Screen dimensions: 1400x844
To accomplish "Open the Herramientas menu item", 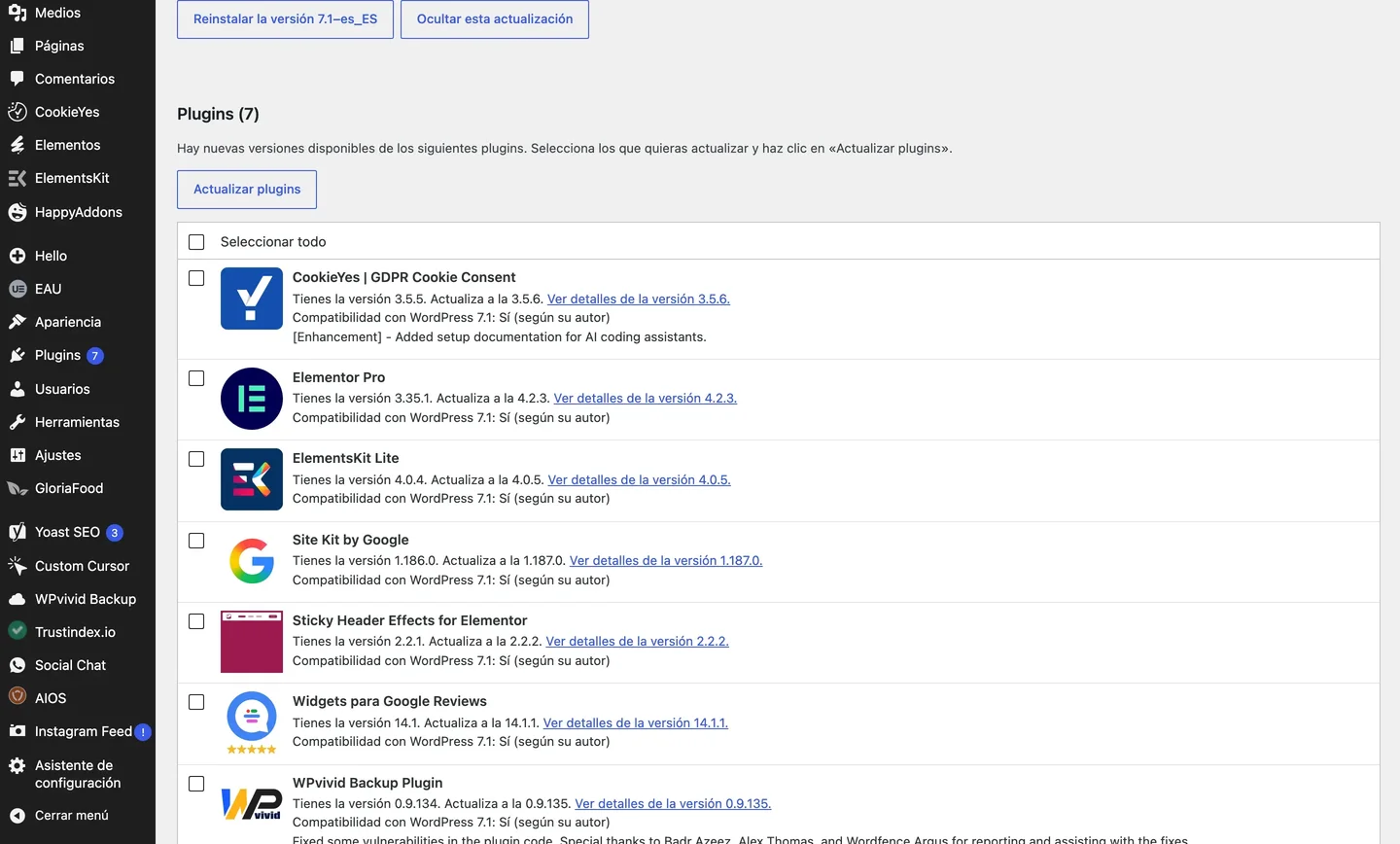I will [78, 422].
